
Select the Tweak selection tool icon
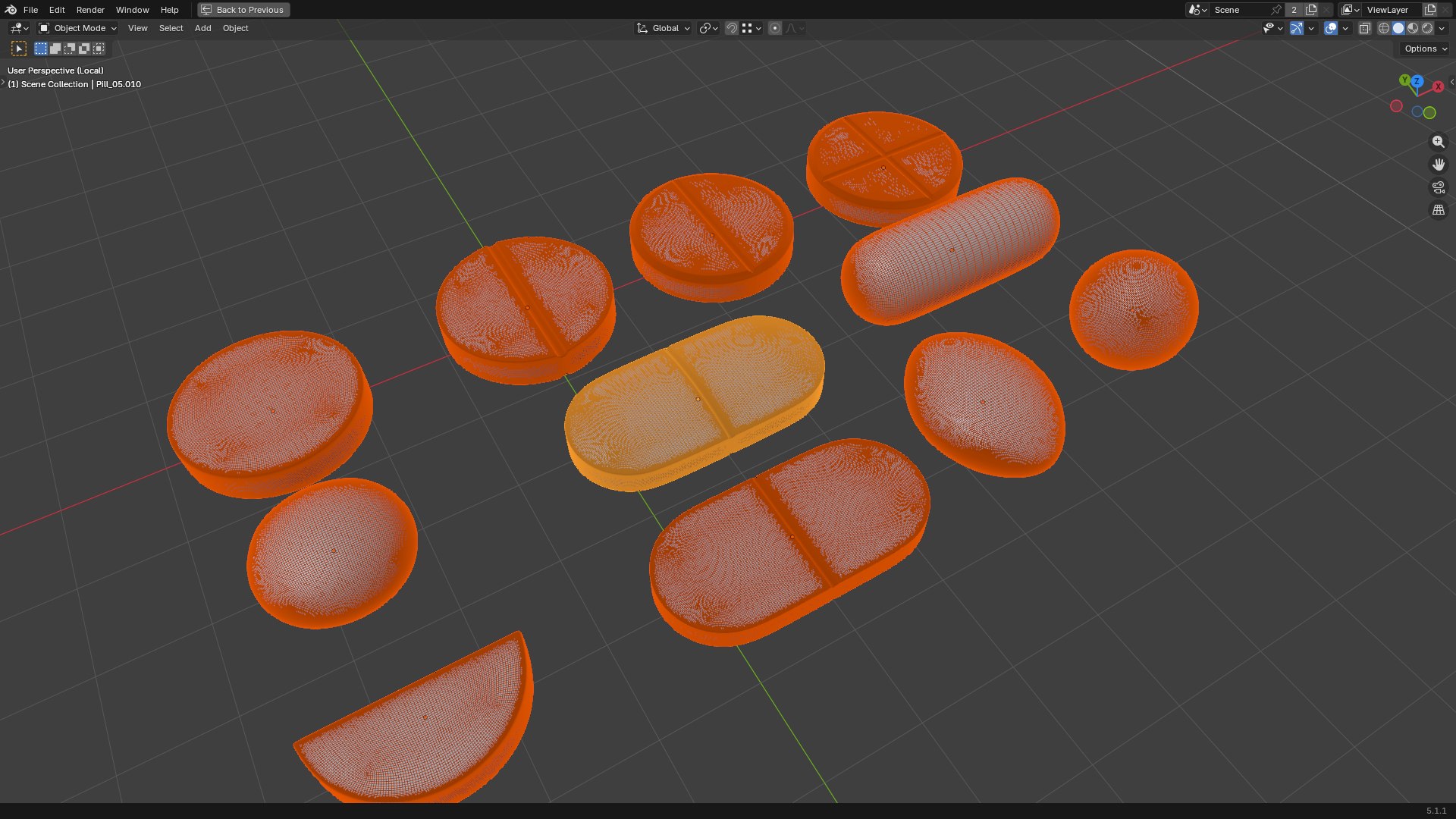[x=19, y=49]
